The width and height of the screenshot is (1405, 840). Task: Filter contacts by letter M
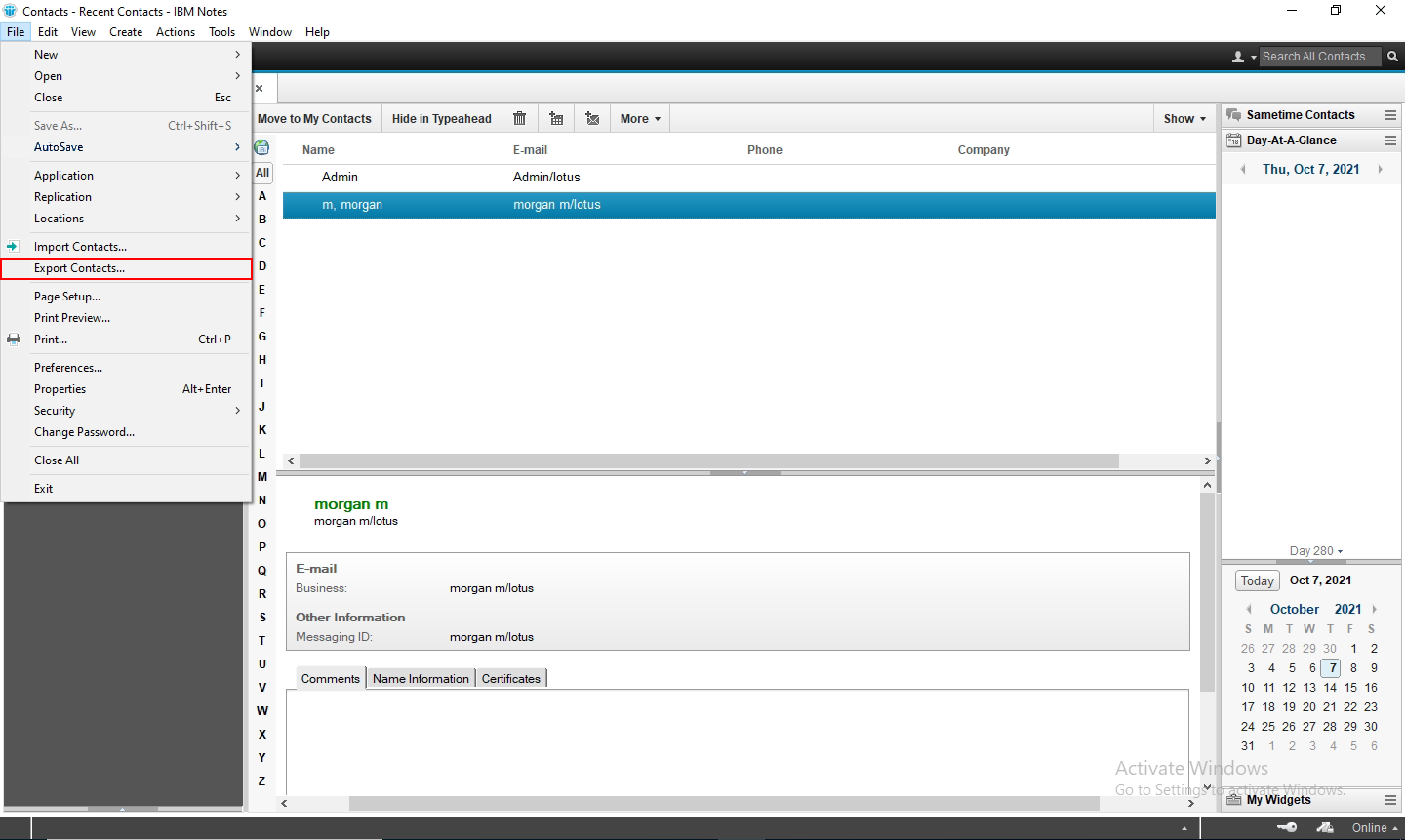point(262,477)
